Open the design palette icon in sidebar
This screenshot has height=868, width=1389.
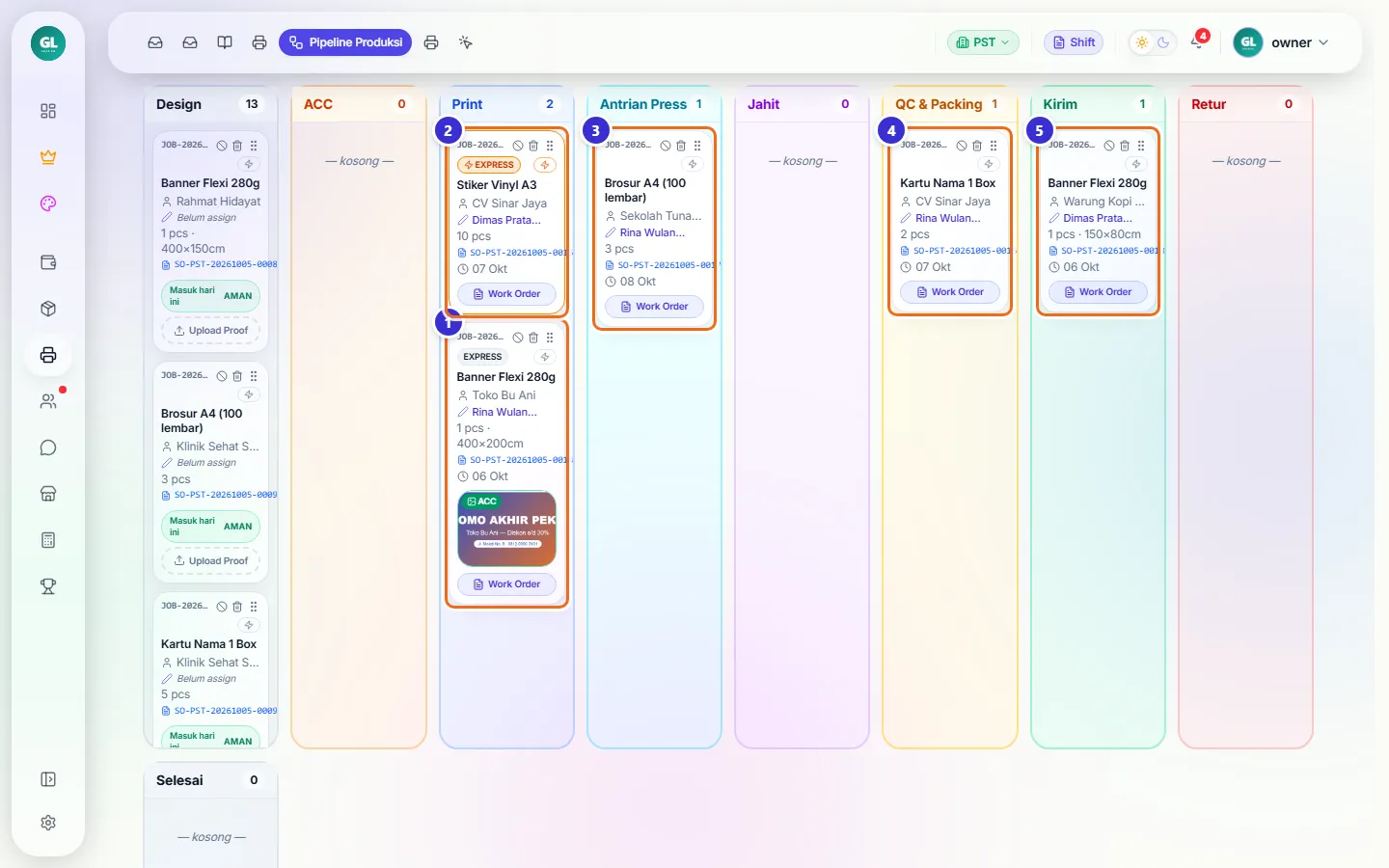[48, 203]
